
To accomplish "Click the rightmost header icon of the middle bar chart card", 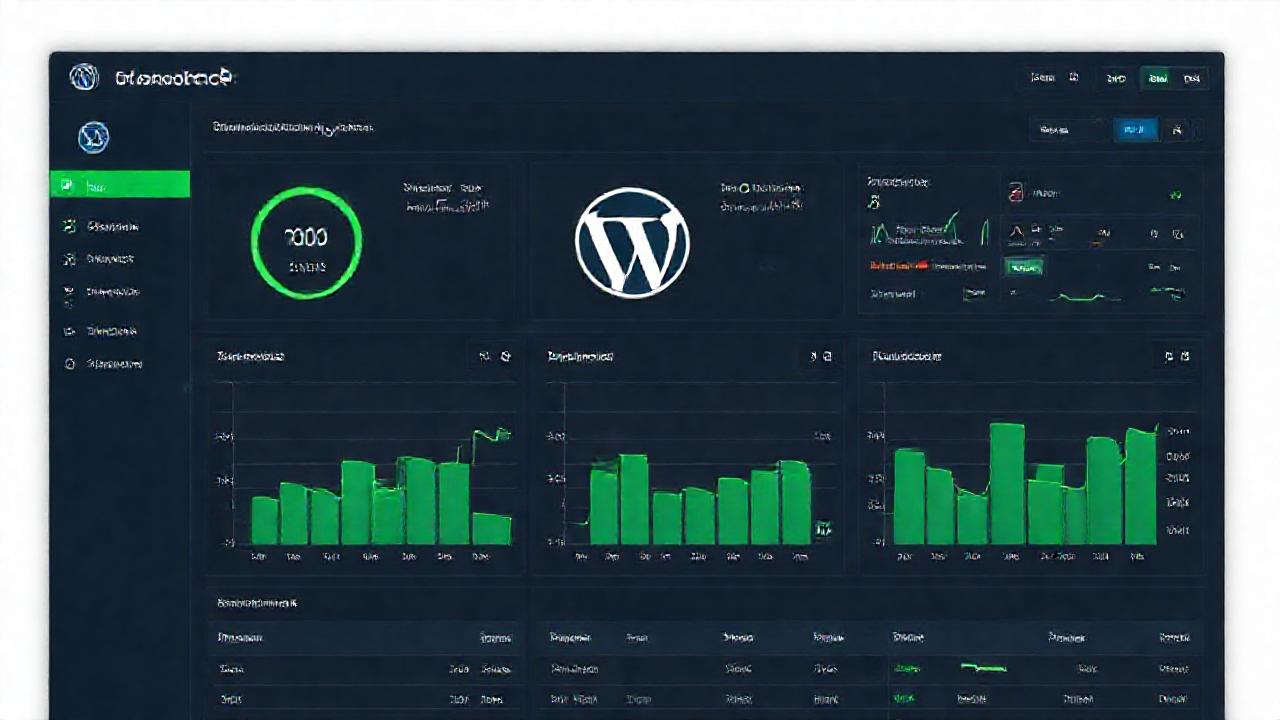I will 828,356.
